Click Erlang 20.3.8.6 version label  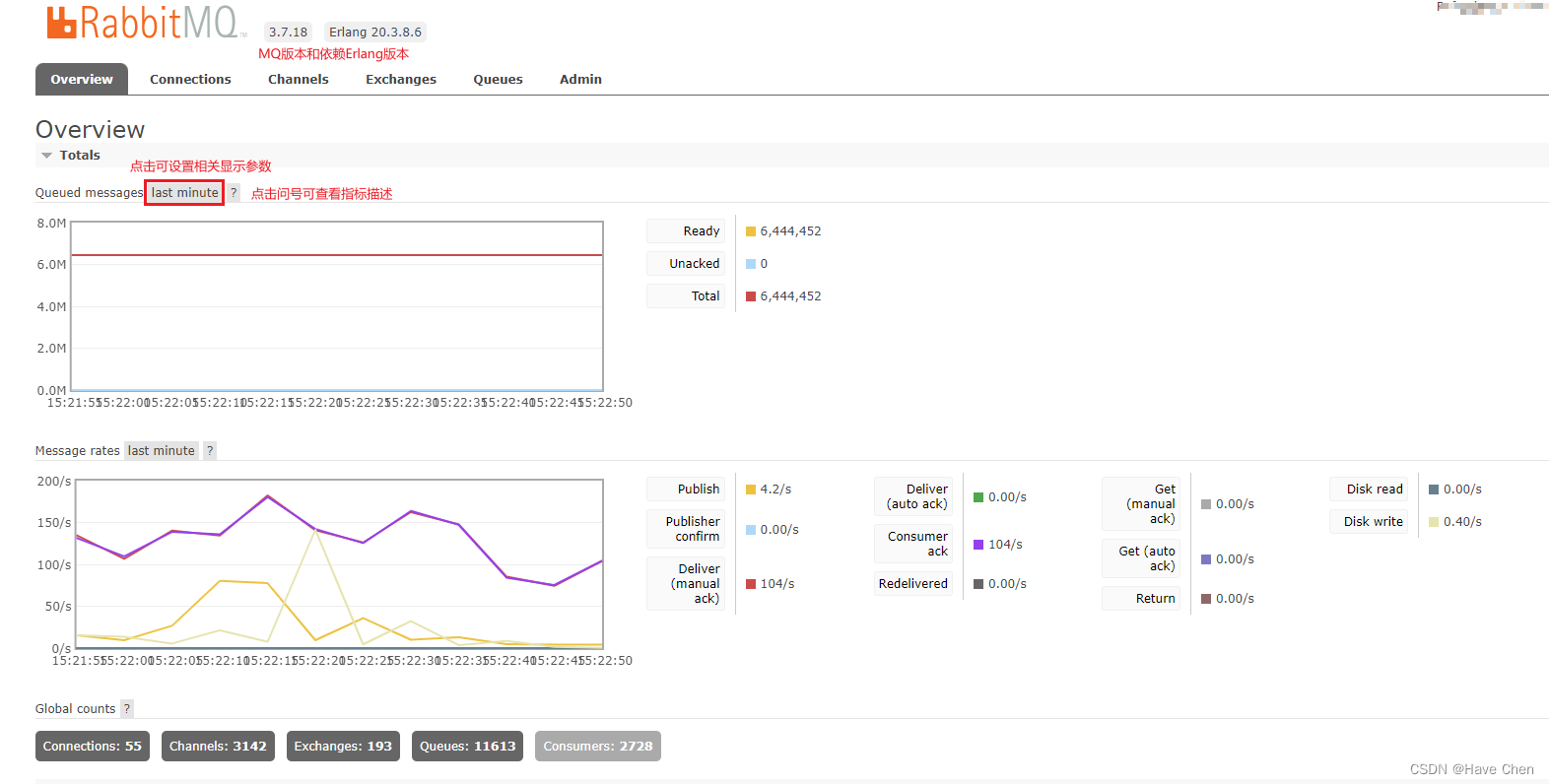coord(375,32)
